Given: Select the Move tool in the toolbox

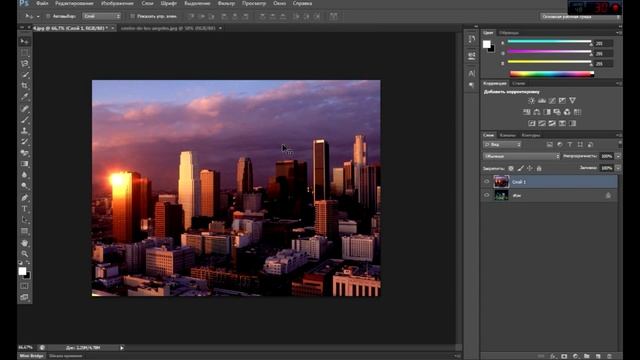Looking at the screenshot, I should (x=24, y=42).
